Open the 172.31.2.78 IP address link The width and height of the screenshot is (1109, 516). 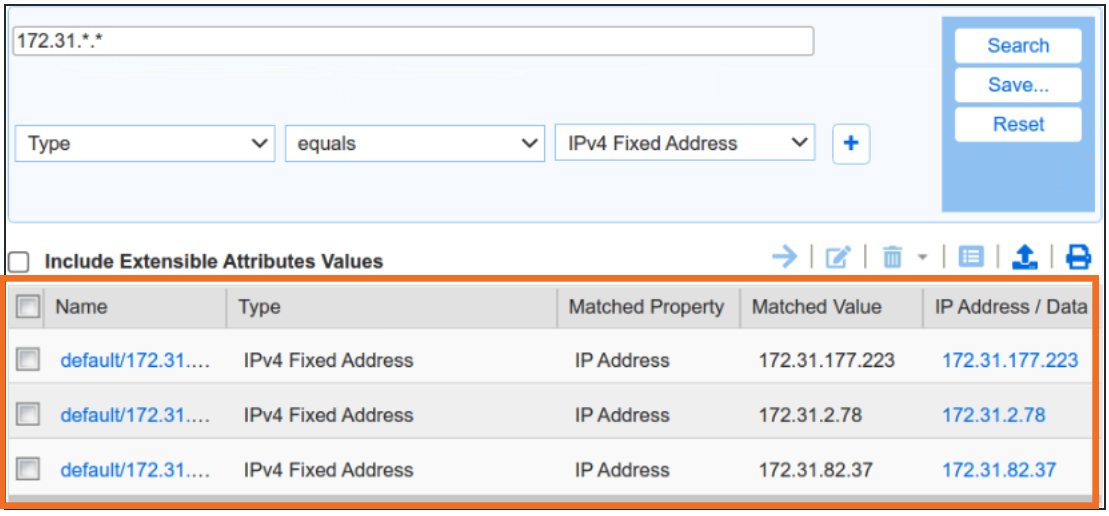click(993, 415)
